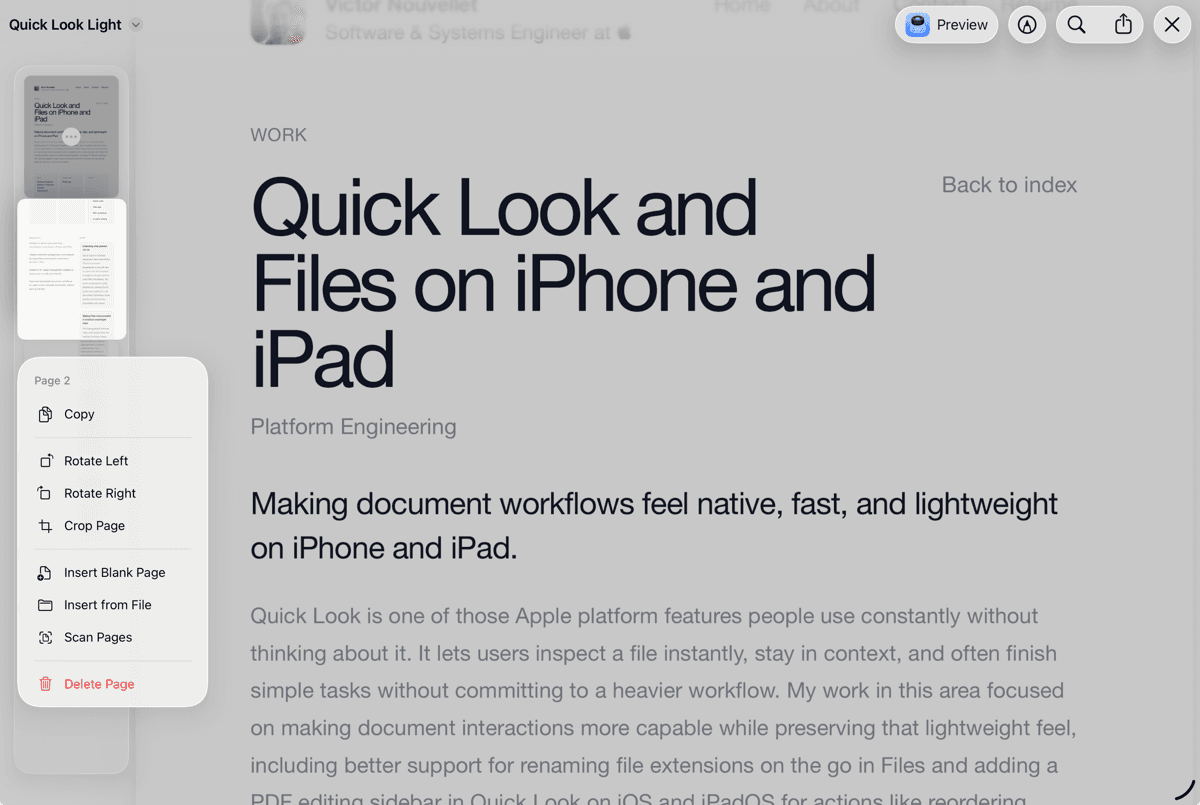Click the folder icon next to Insert from File
1200x805 pixels.
(x=48, y=604)
